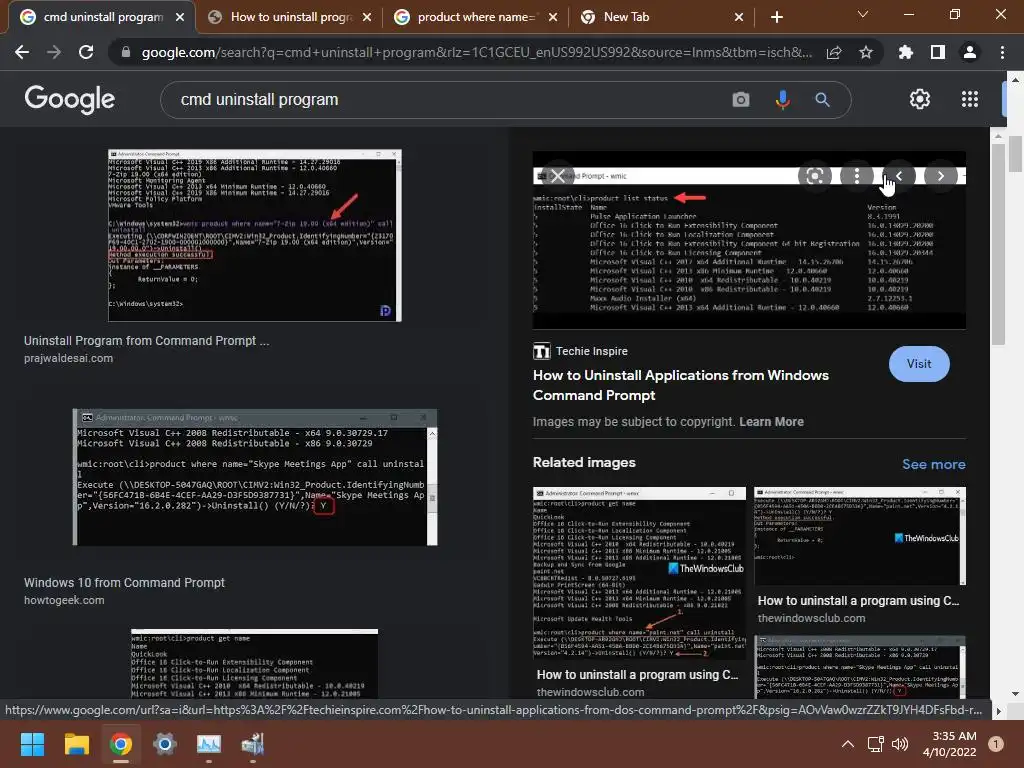
Task: Click the address bar URL
Action: coord(477,52)
